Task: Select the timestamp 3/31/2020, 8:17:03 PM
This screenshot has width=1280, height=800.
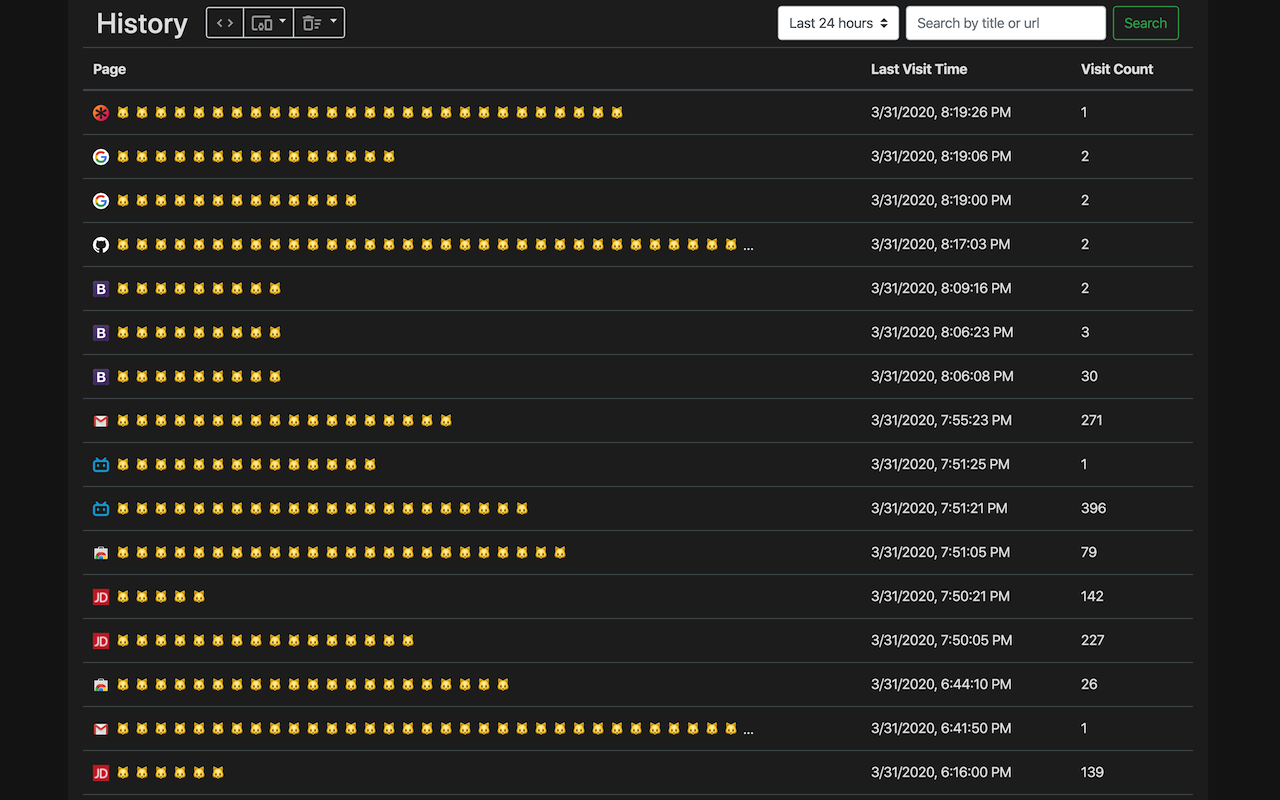Action: (941, 245)
